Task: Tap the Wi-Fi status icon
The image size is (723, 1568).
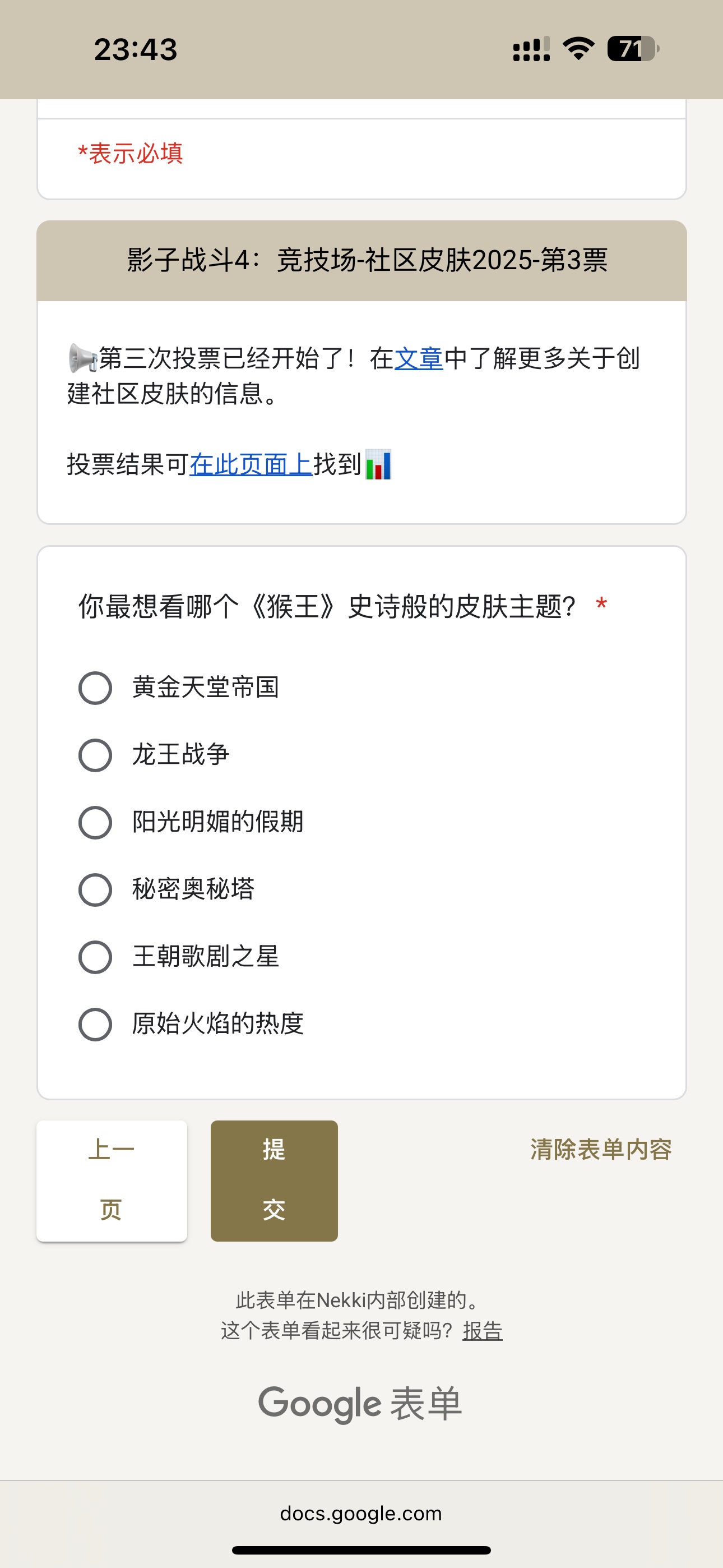Action: point(578,49)
